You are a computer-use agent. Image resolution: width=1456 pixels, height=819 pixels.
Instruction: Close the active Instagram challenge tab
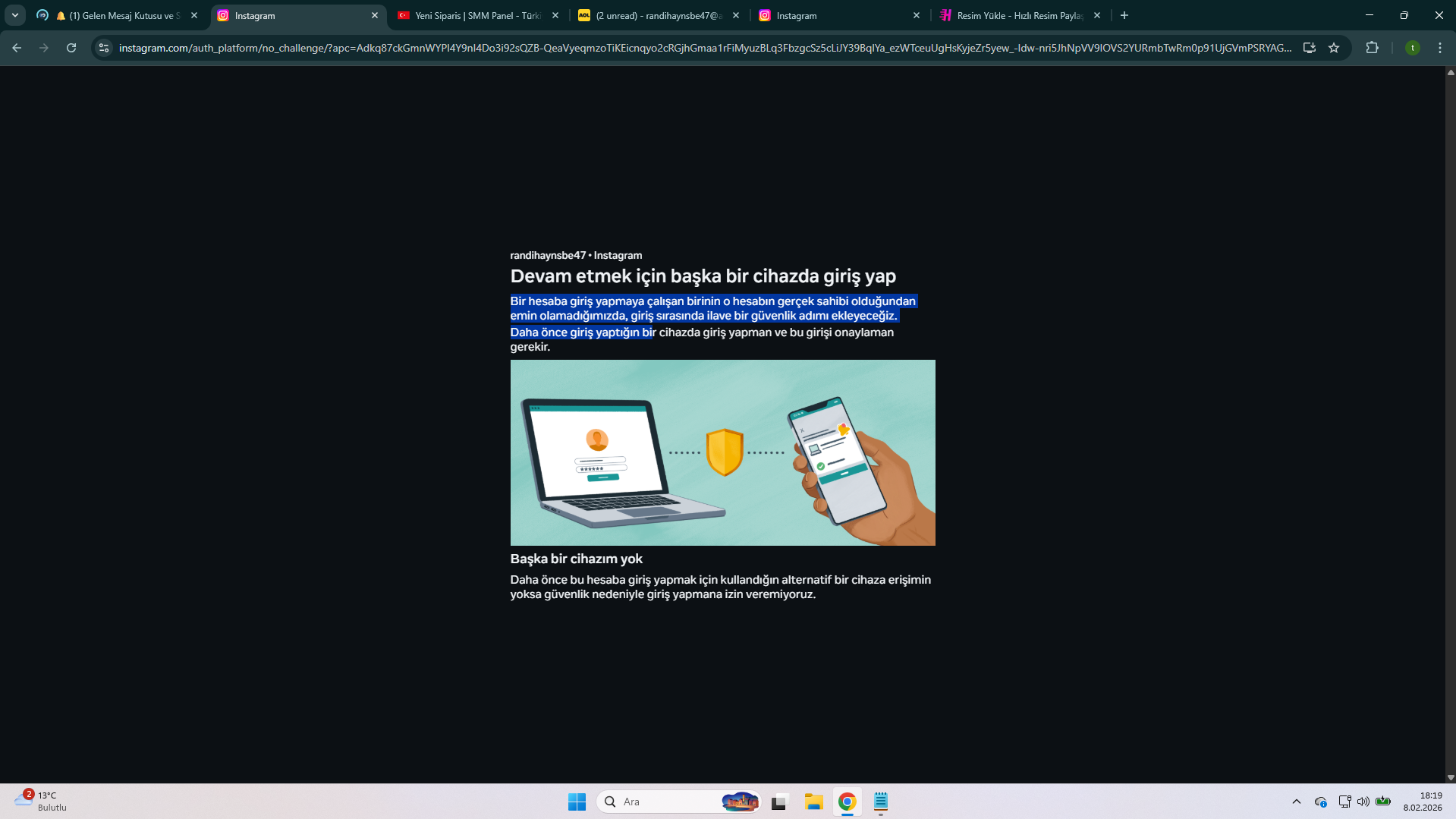click(375, 15)
